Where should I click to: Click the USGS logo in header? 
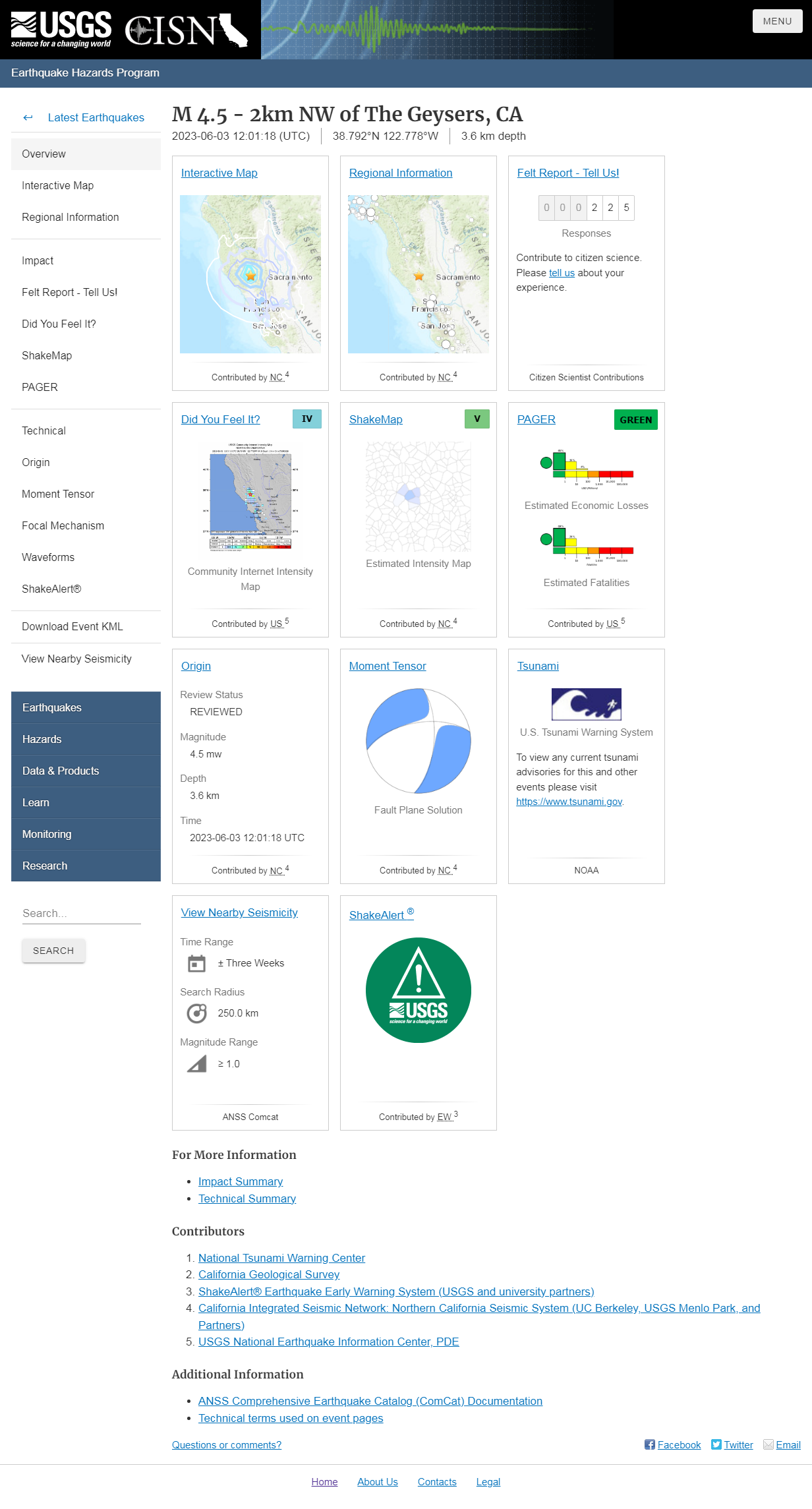tap(61, 30)
